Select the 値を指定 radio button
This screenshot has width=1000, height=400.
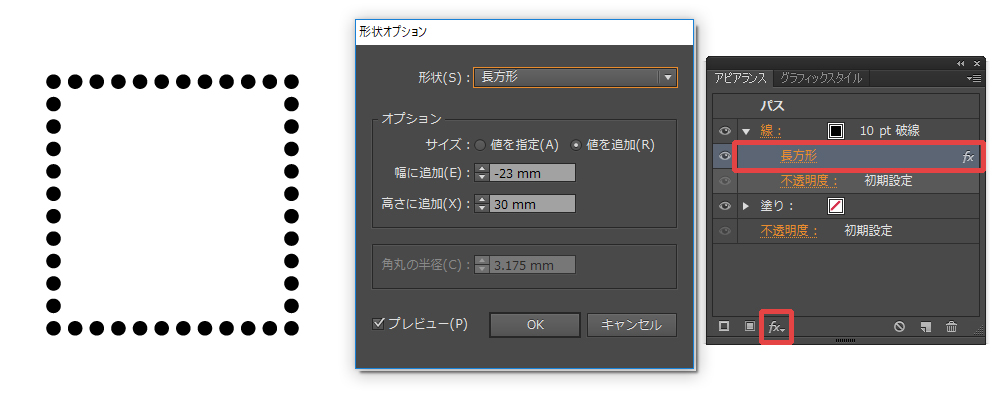click(x=481, y=145)
